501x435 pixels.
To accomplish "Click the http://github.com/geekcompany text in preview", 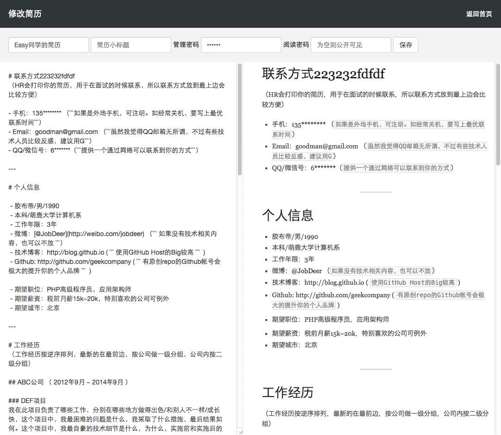I will [x=343, y=295].
